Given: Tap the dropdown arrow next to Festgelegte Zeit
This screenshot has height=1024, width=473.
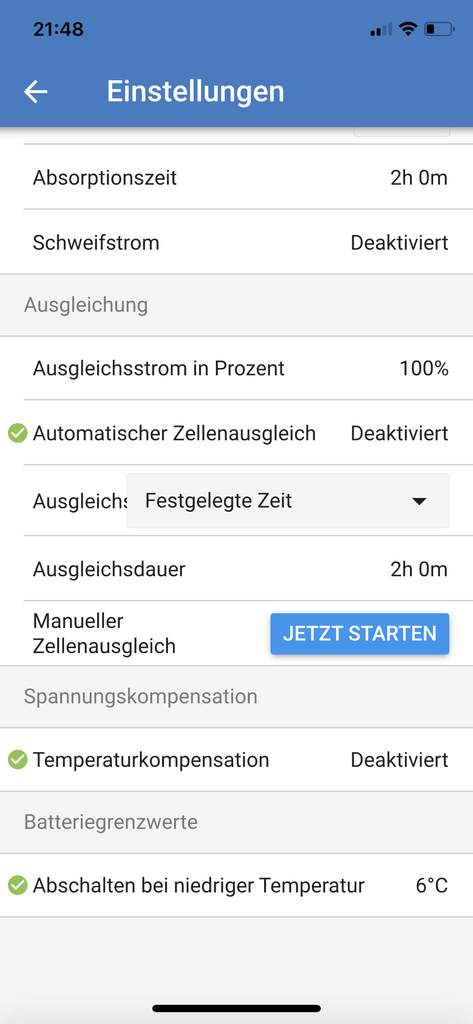Looking at the screenshot, I should pos(419,502).
